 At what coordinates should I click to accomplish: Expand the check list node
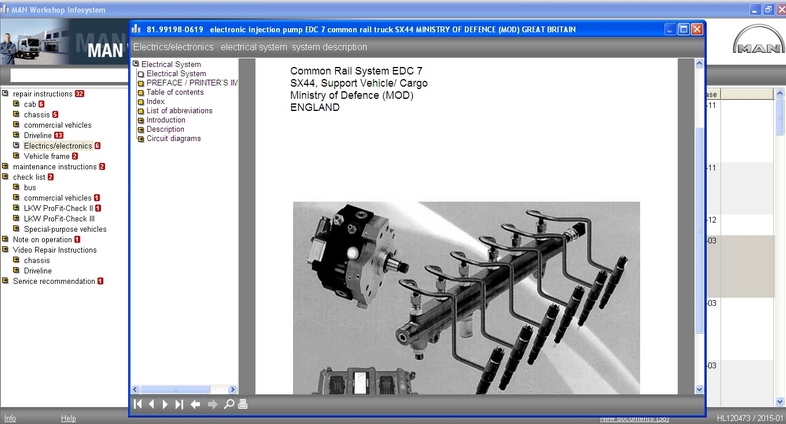pyautogui.click(x=5, y=176)
